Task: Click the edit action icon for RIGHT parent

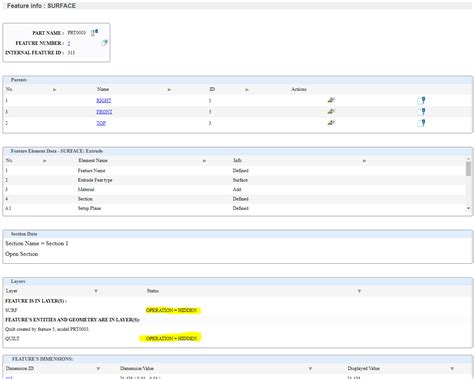Action: [x=331, y=100]
